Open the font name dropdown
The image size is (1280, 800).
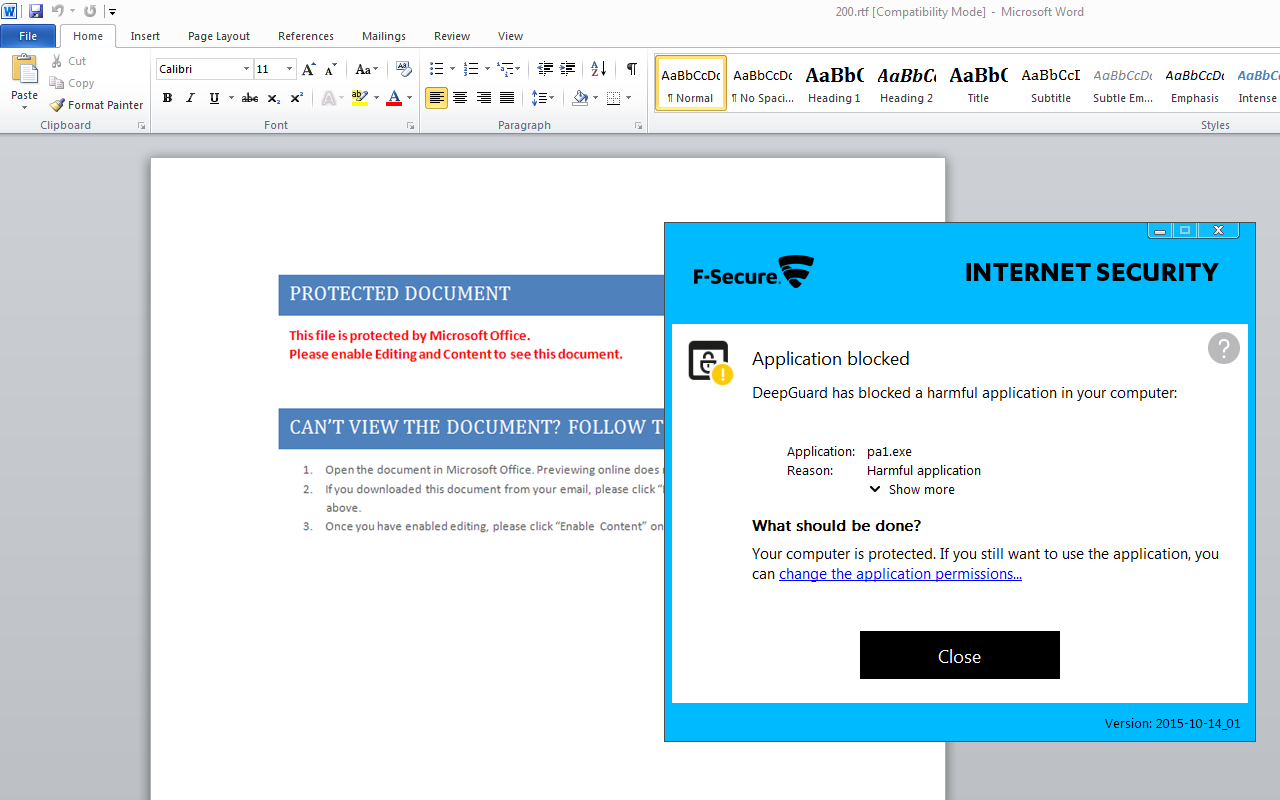(245, 68)
